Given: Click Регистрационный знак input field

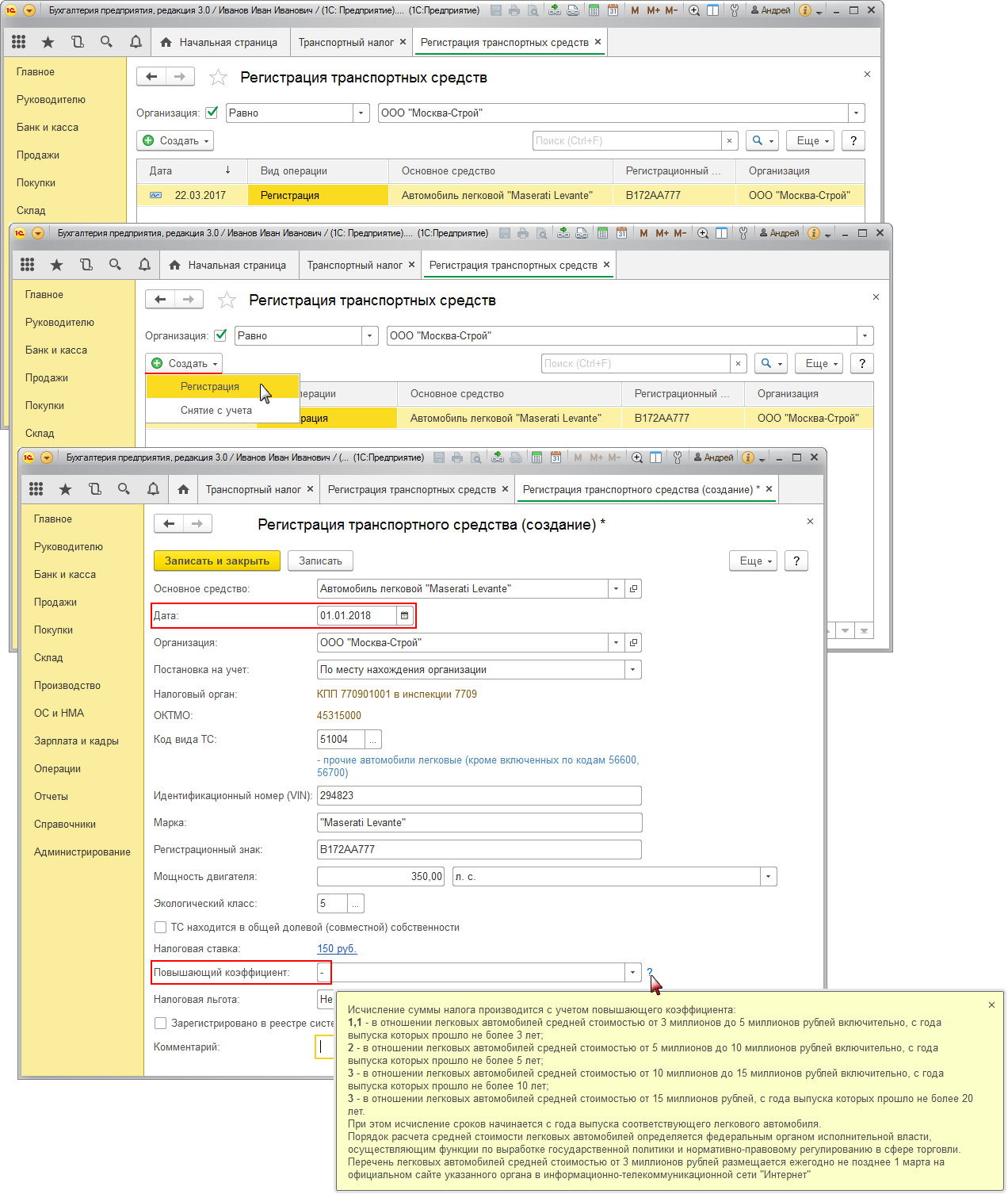Looking at the screenshot, I should point(479,849).
